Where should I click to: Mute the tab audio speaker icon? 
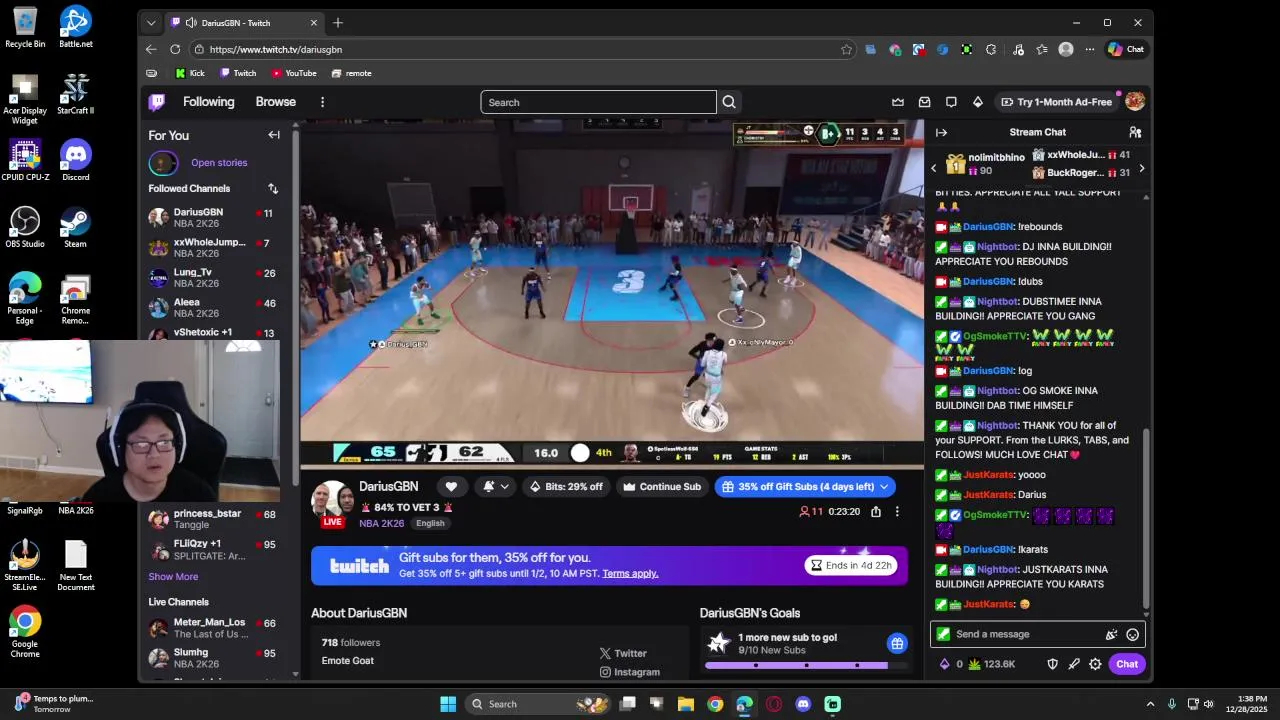click(191, 23)
